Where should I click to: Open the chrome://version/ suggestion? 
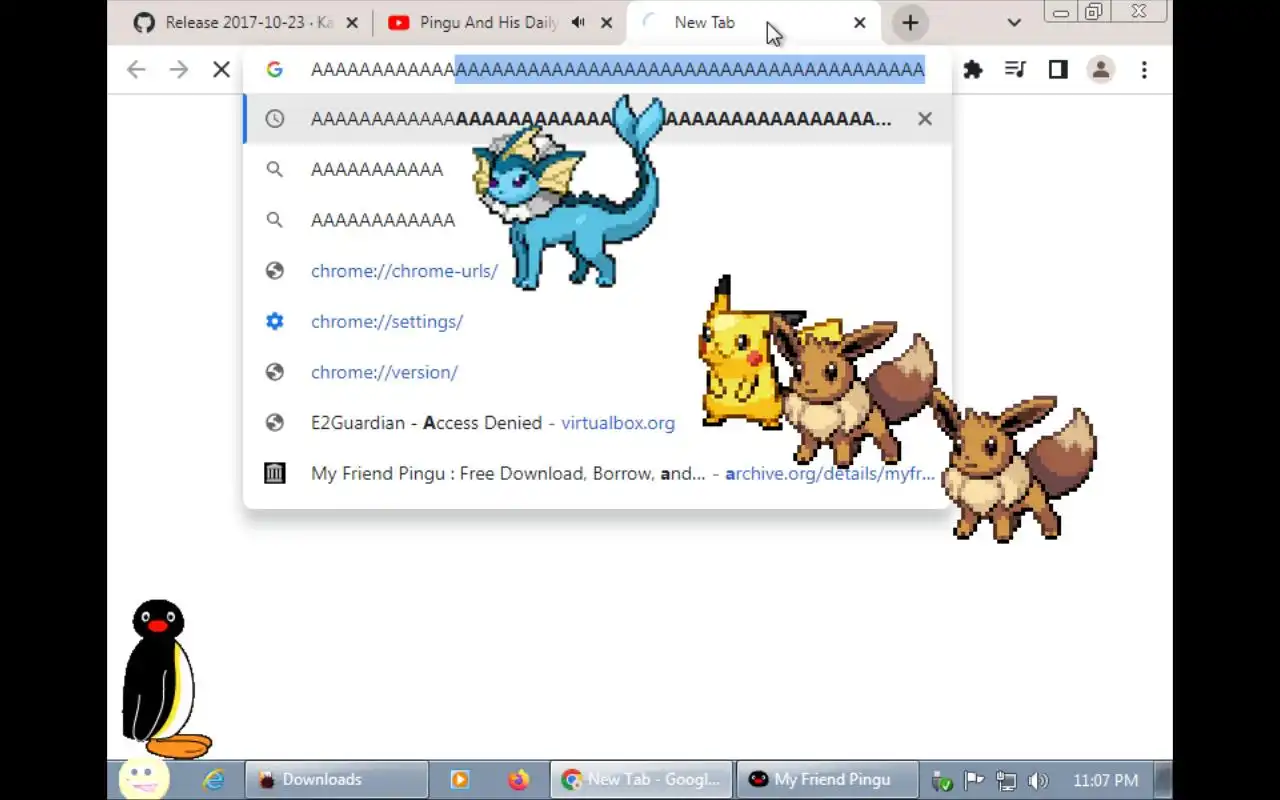[x=597, y=372]
